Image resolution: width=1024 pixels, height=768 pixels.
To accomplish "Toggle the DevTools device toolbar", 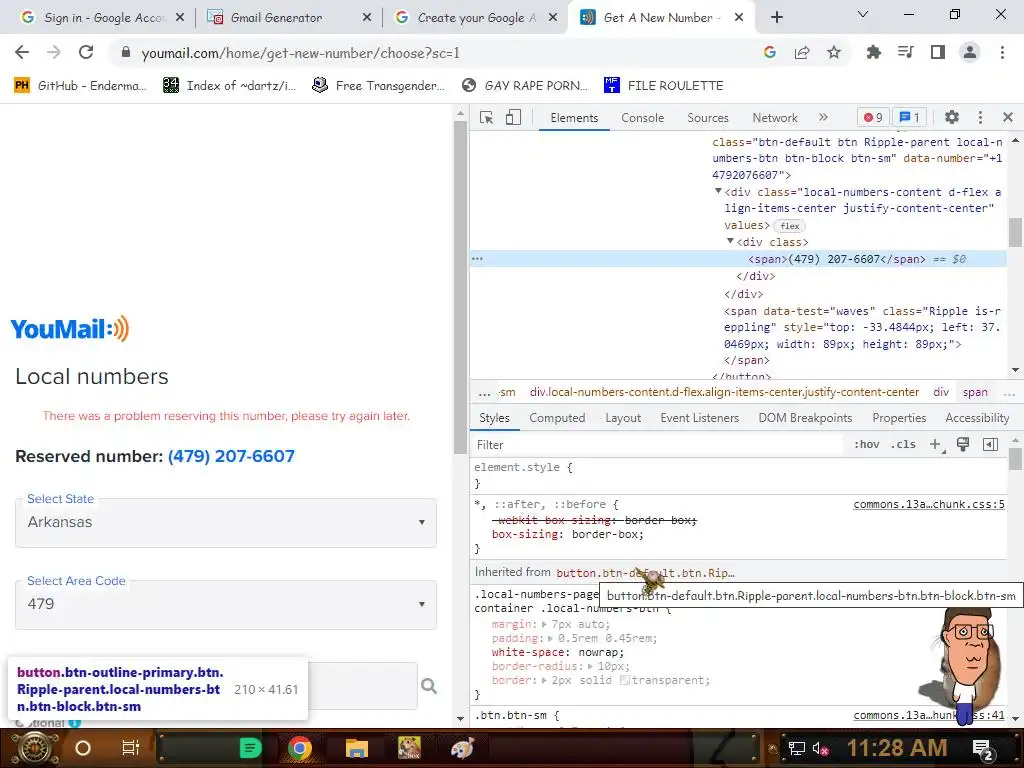I will 513,118.
